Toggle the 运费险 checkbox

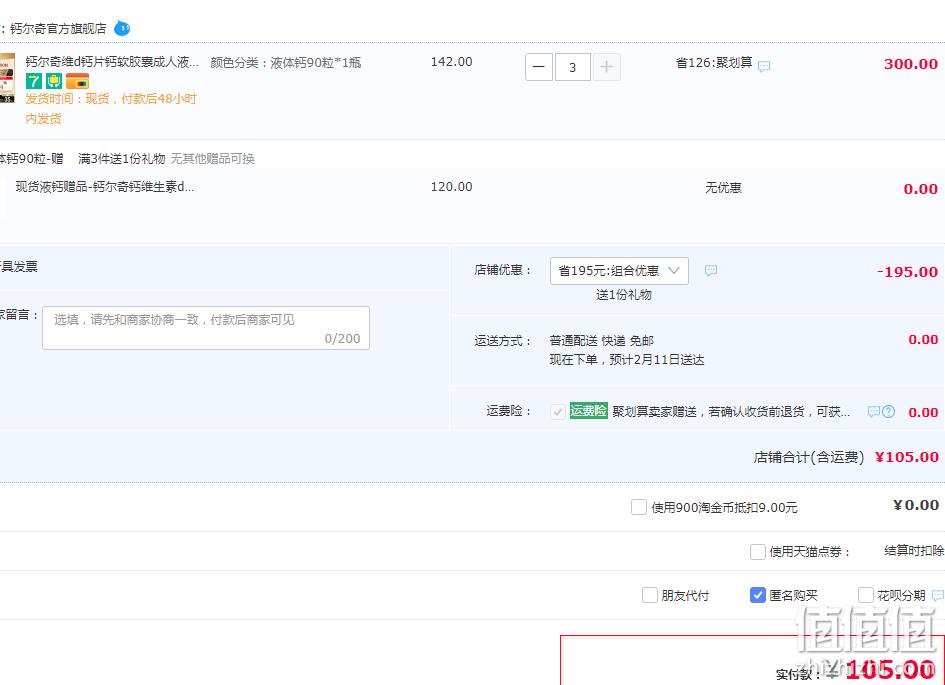coord(557,412)
